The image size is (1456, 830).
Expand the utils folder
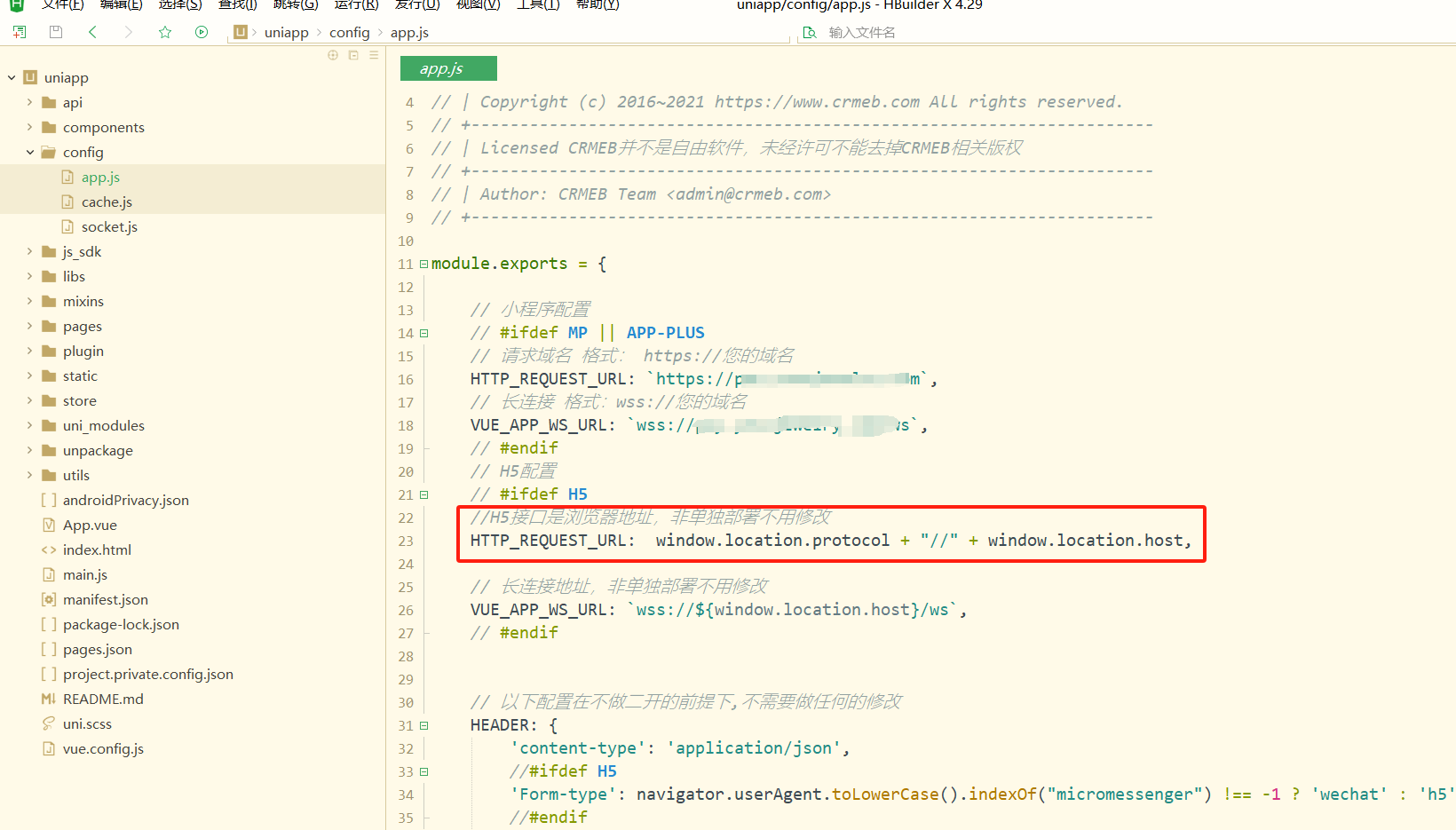[x=29, y=475]
